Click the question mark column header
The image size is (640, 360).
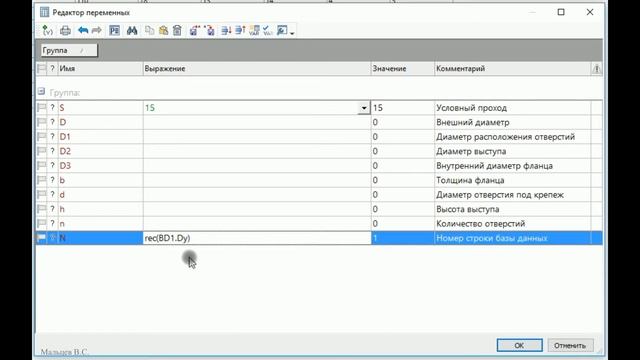point(52,69)
